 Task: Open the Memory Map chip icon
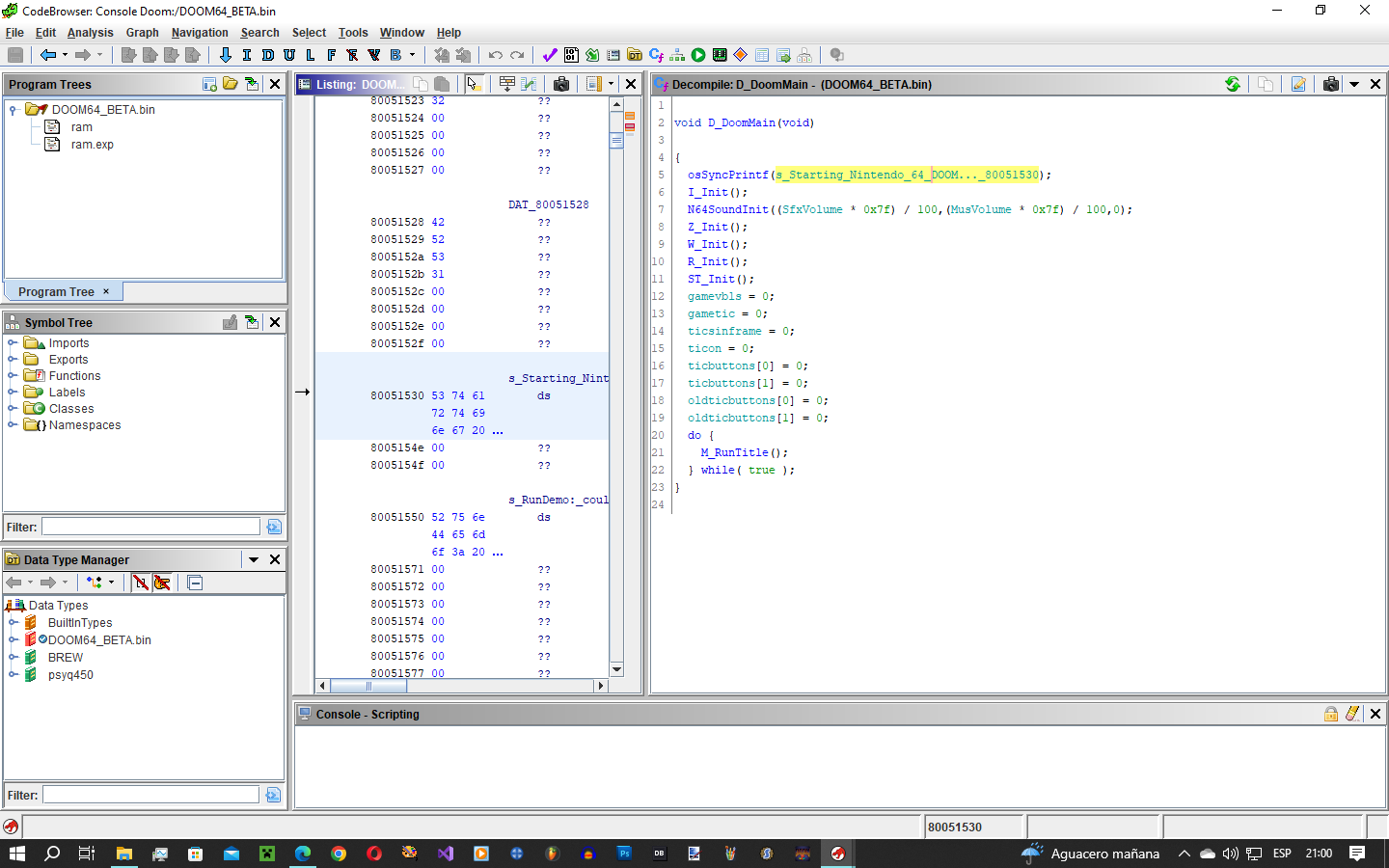coord(720,55)
